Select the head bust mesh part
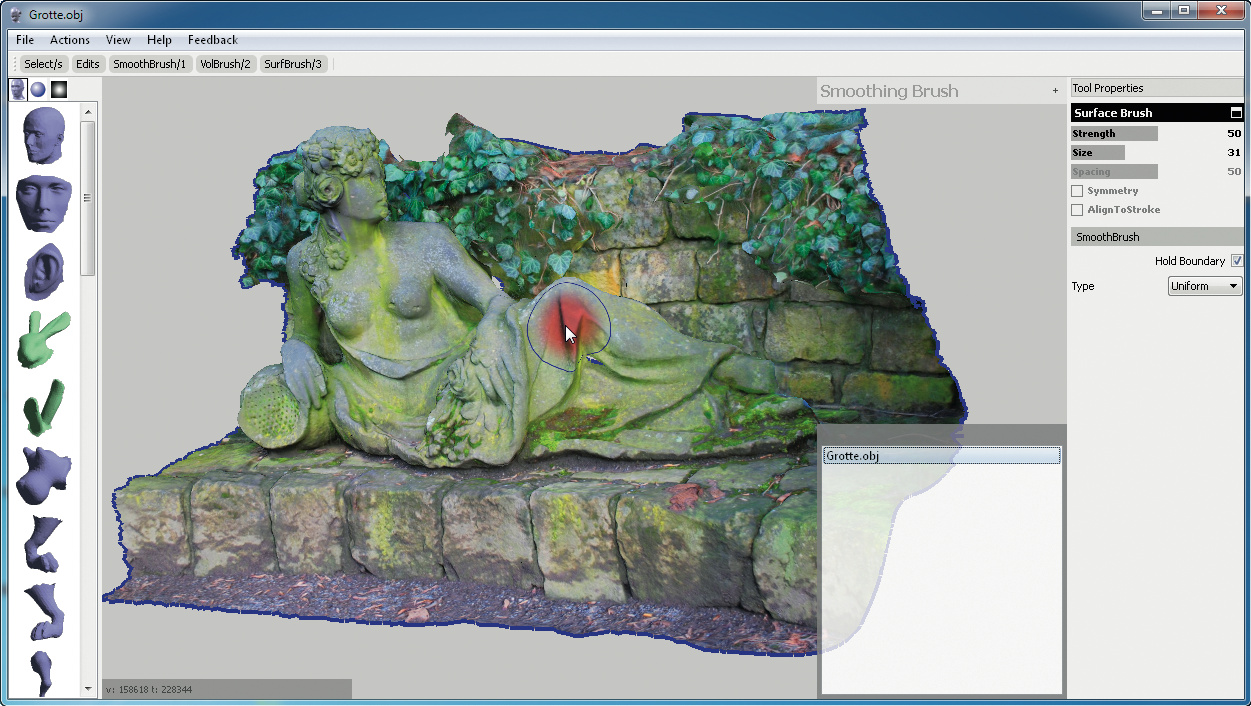The width and height of the screenshot is (1251, 706). 44,136
